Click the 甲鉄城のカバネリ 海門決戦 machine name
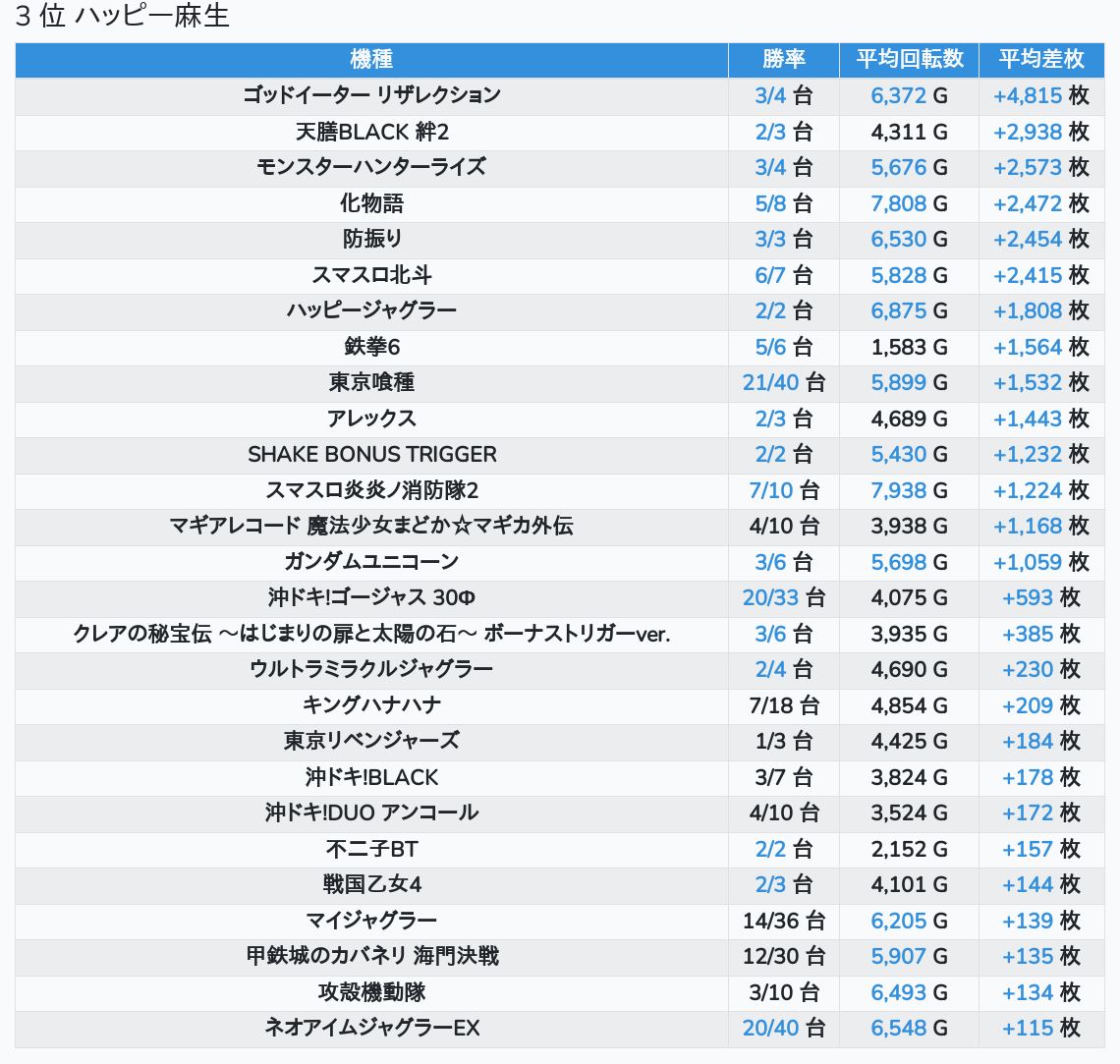The image size is (1120, 1064). (x=371, y=956)
